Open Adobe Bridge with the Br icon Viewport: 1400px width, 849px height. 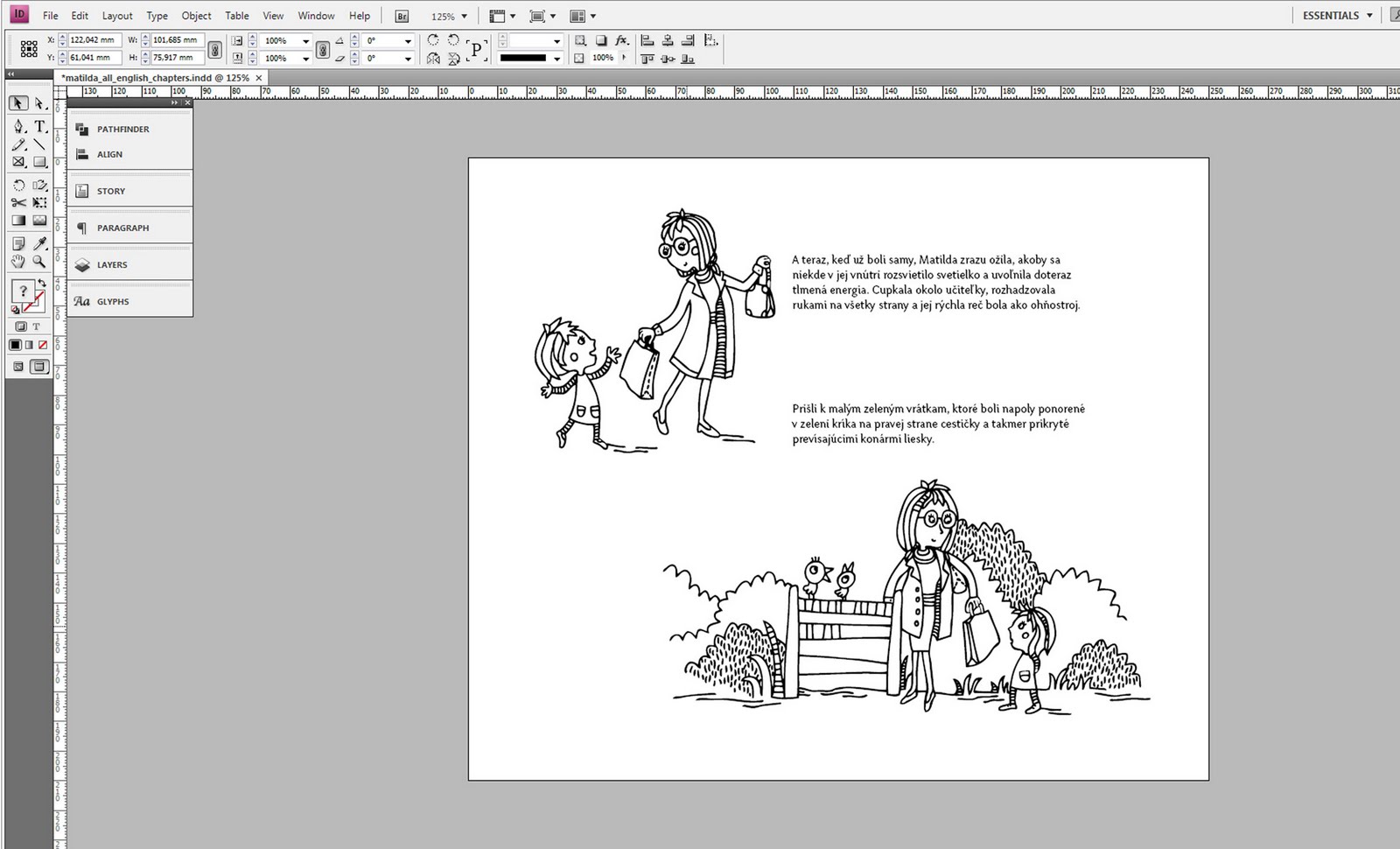402,16
